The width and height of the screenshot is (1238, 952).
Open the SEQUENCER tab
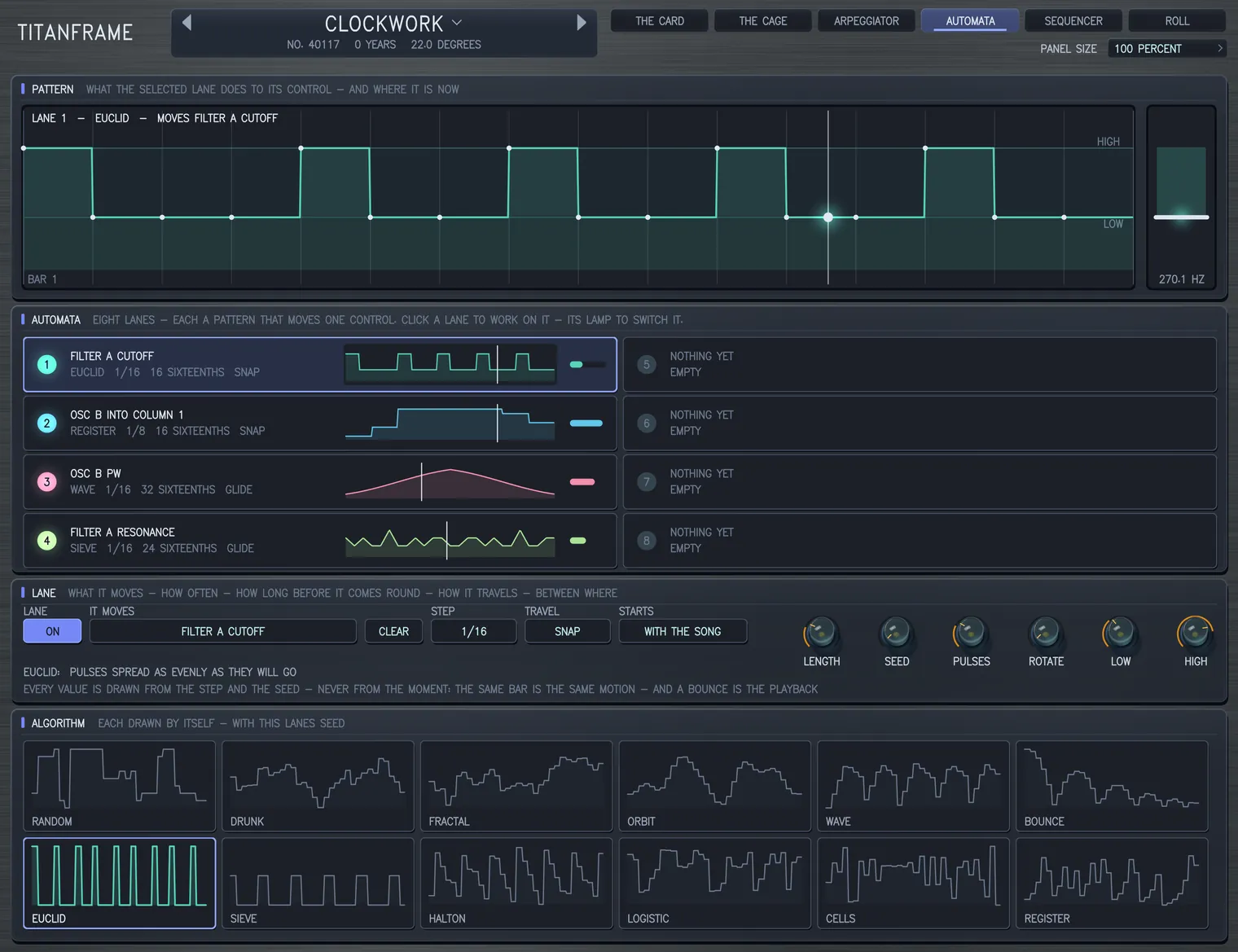(1073, 21)
